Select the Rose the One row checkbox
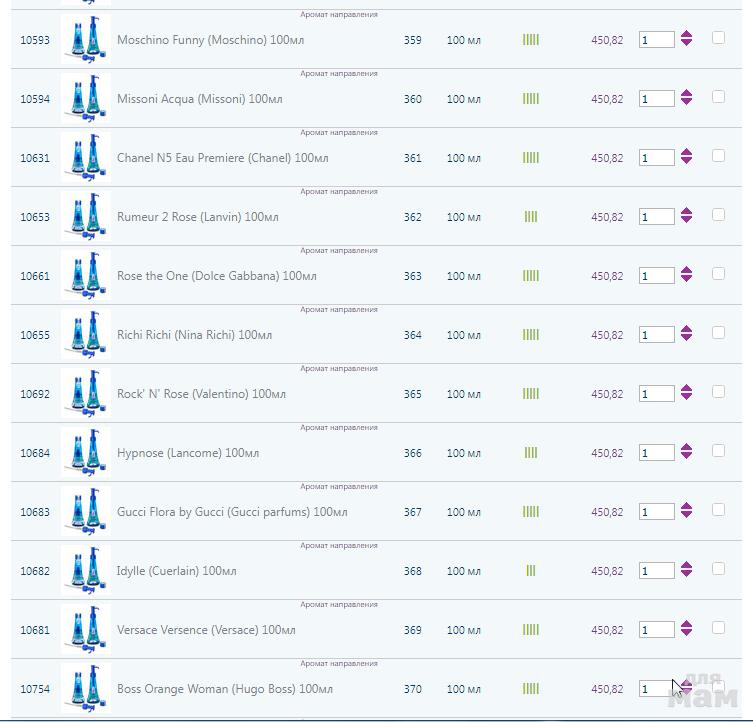 [x=718, y=274]
